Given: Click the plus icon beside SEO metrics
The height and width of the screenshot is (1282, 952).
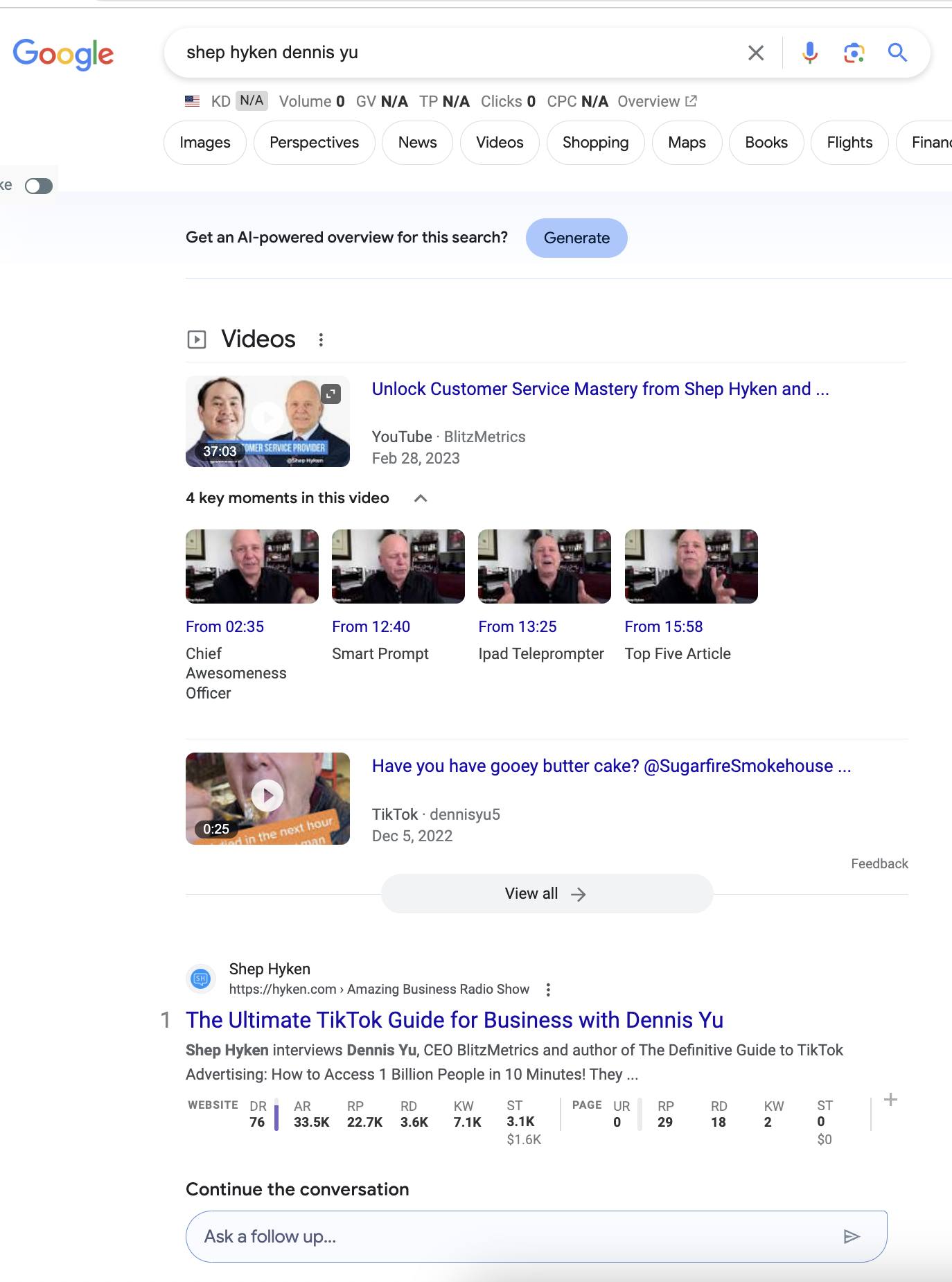Looking at the screenshot, I should pyautogui.click(x=891, y=1100).
